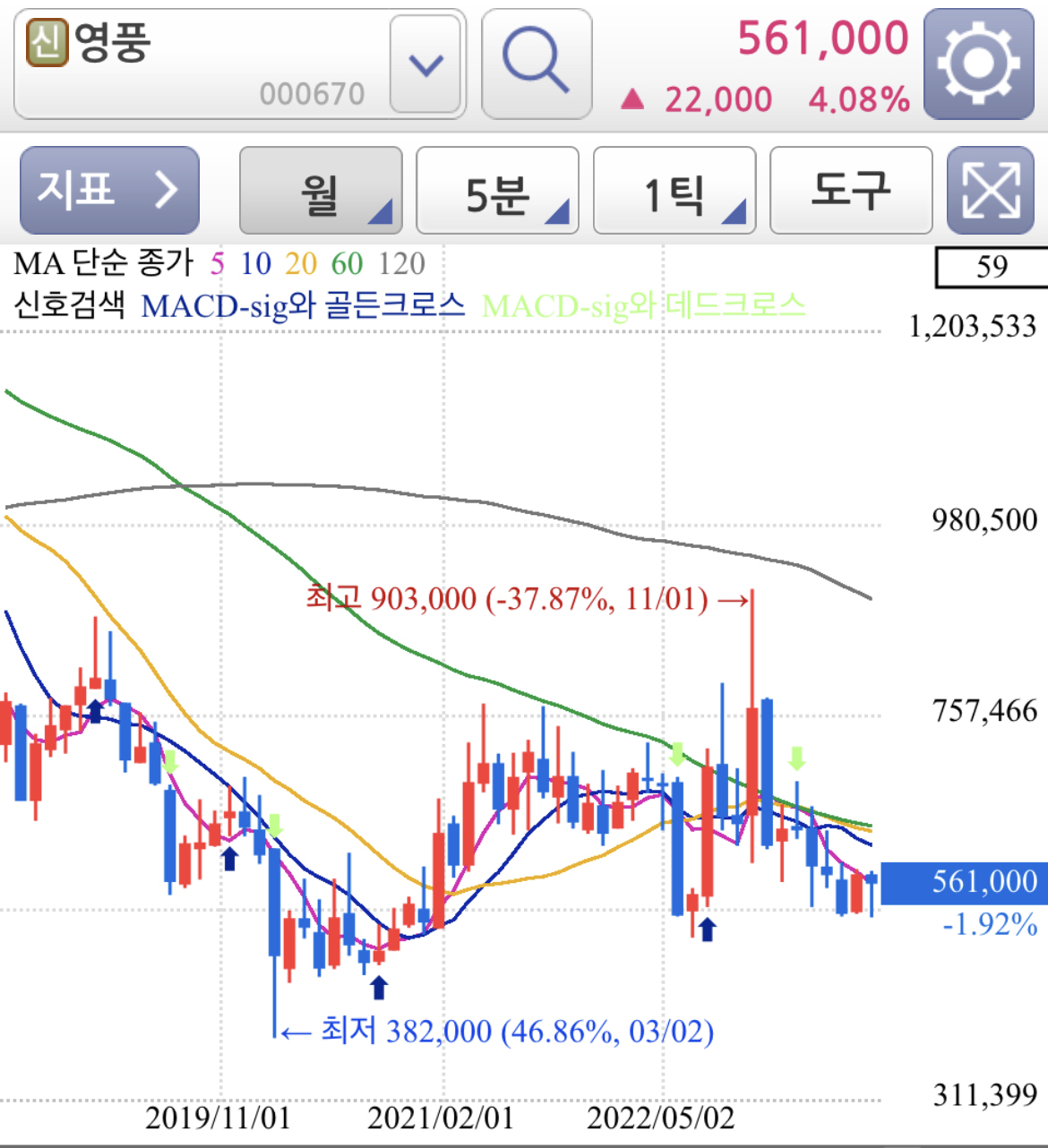
Task: Expand chart to fullscreen
Action: (991, 191)
